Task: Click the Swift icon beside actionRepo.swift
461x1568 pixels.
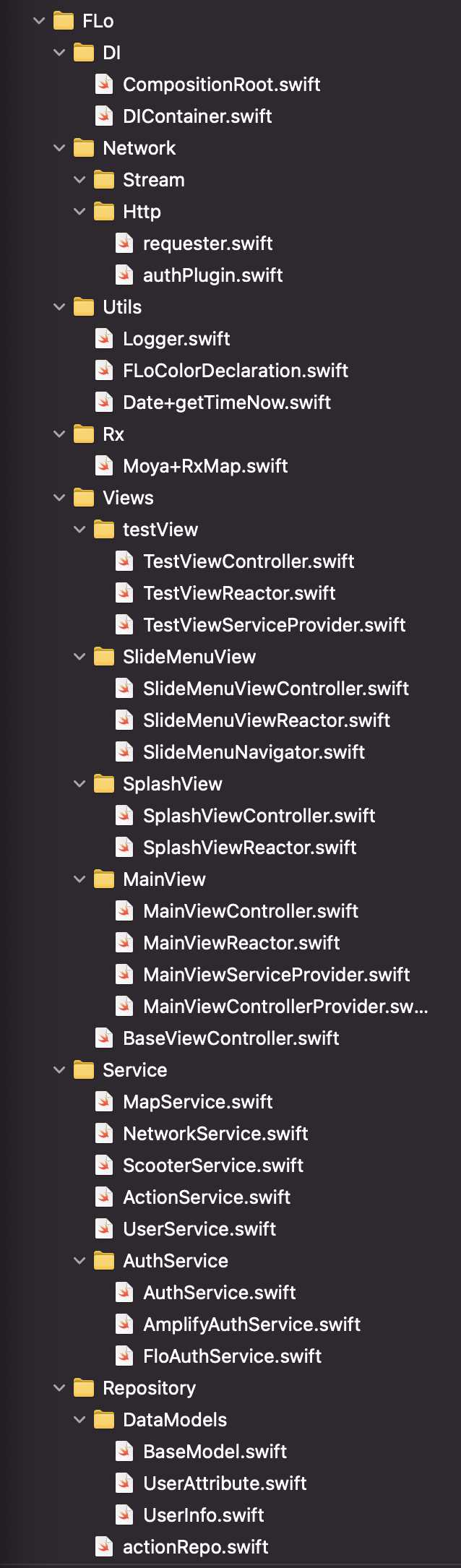Action: 104,1547
